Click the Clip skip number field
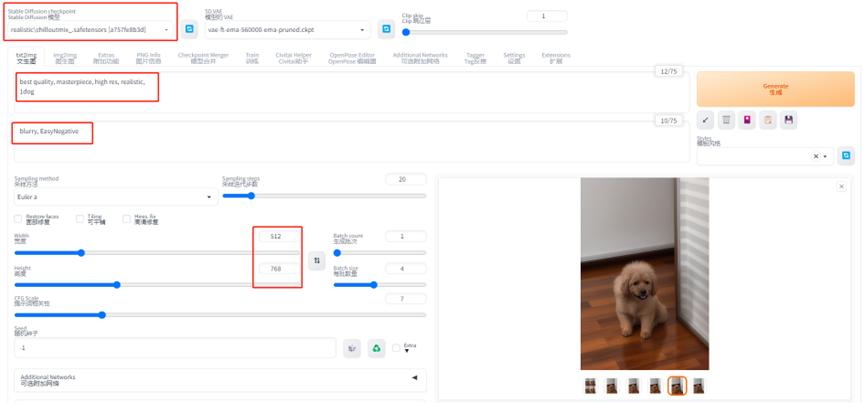Image resolution: width=865 pixels, height=403 pixels. 547,16
